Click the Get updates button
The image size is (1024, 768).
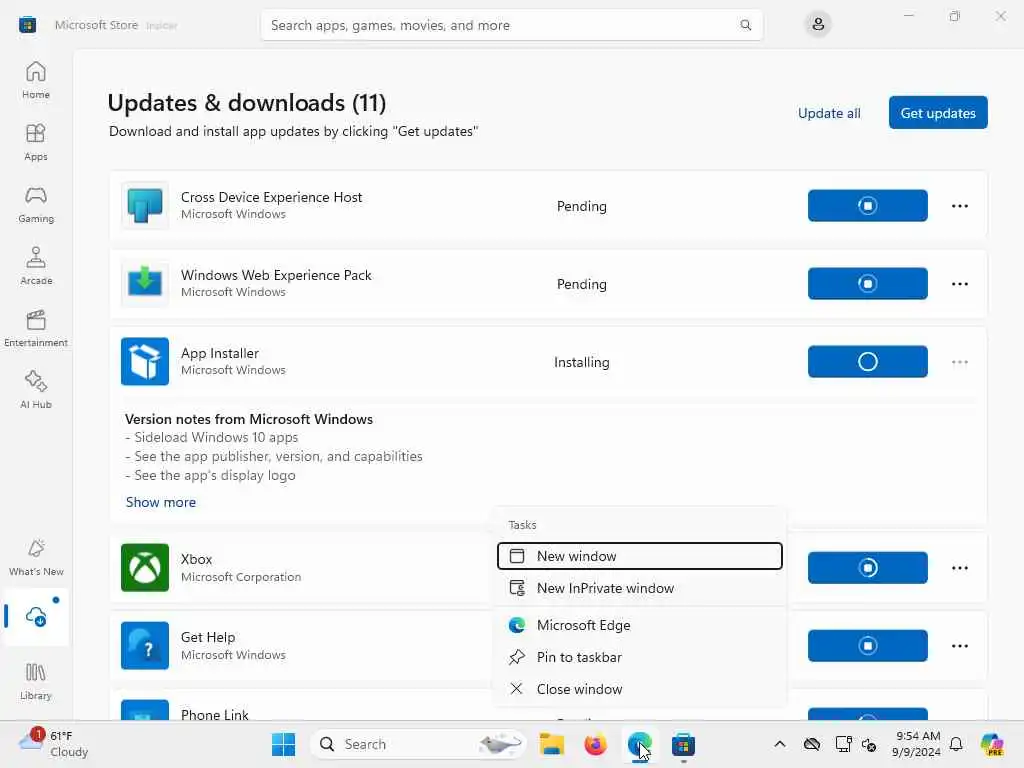coord(938,112)
